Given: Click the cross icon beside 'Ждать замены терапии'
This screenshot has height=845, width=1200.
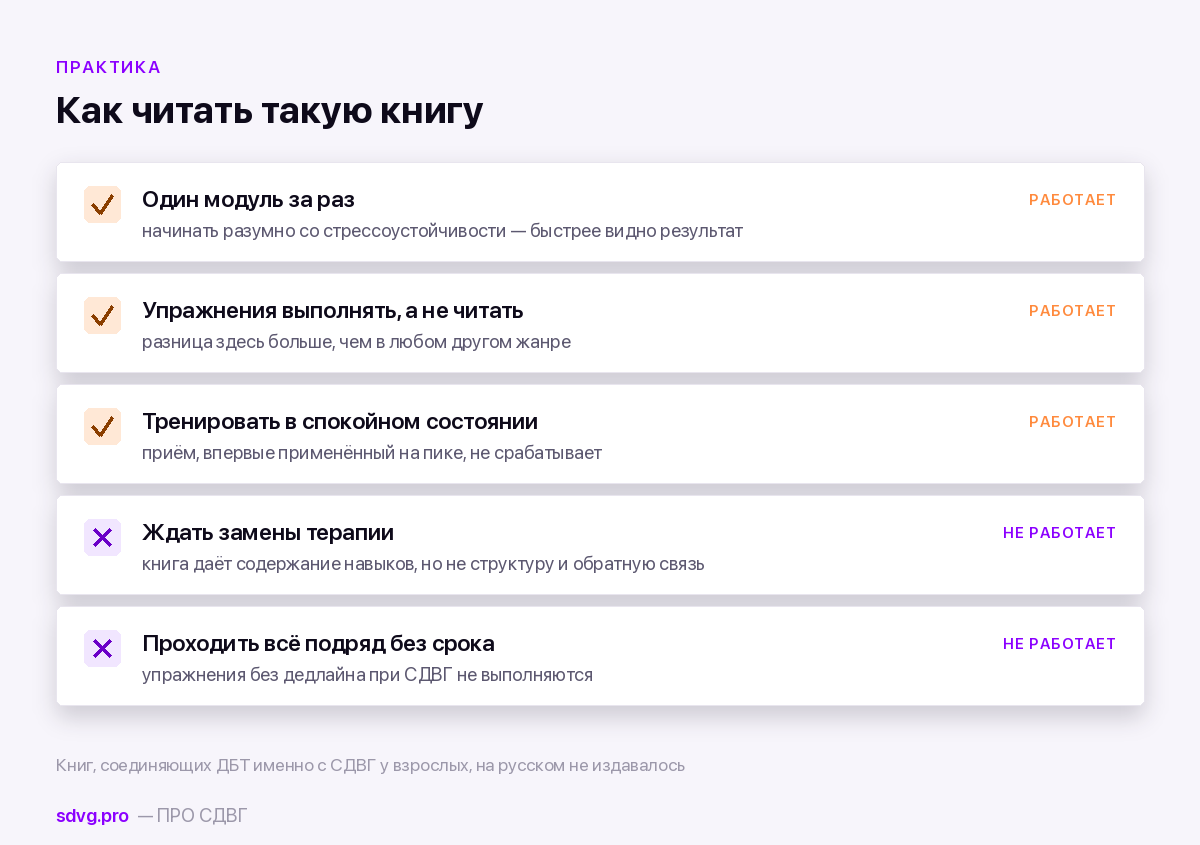Looking at the screenshot, I should coord(102,537).
